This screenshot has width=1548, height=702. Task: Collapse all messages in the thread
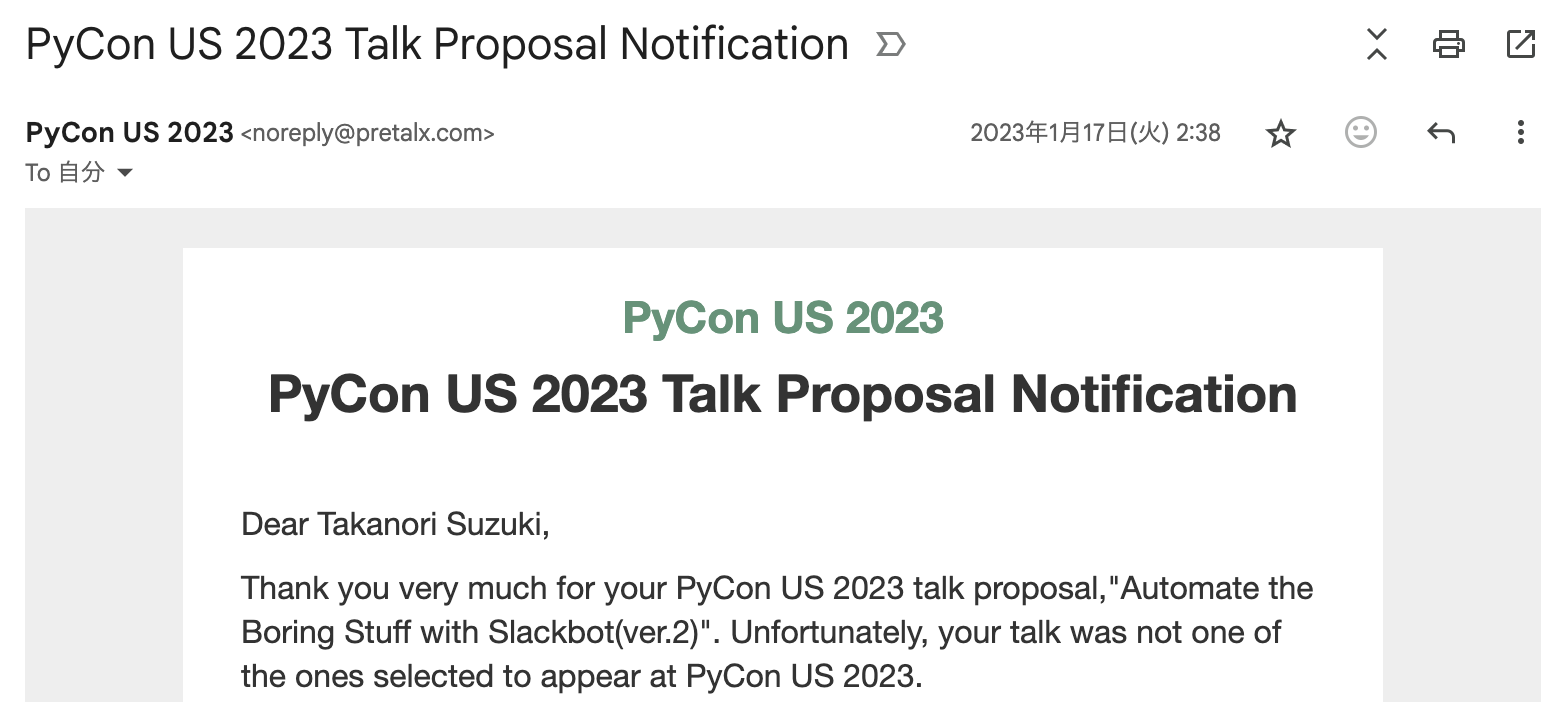pyautogui.click(x=1377, y=44)
